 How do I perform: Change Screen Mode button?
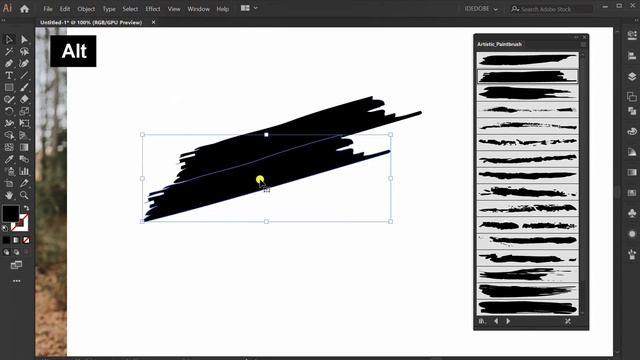(x=16, y=265)
